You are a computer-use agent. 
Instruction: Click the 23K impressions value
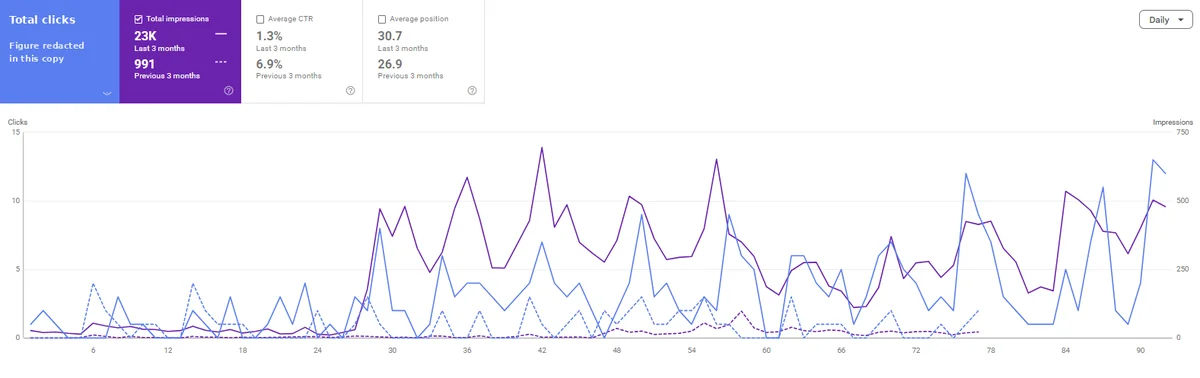146,35
